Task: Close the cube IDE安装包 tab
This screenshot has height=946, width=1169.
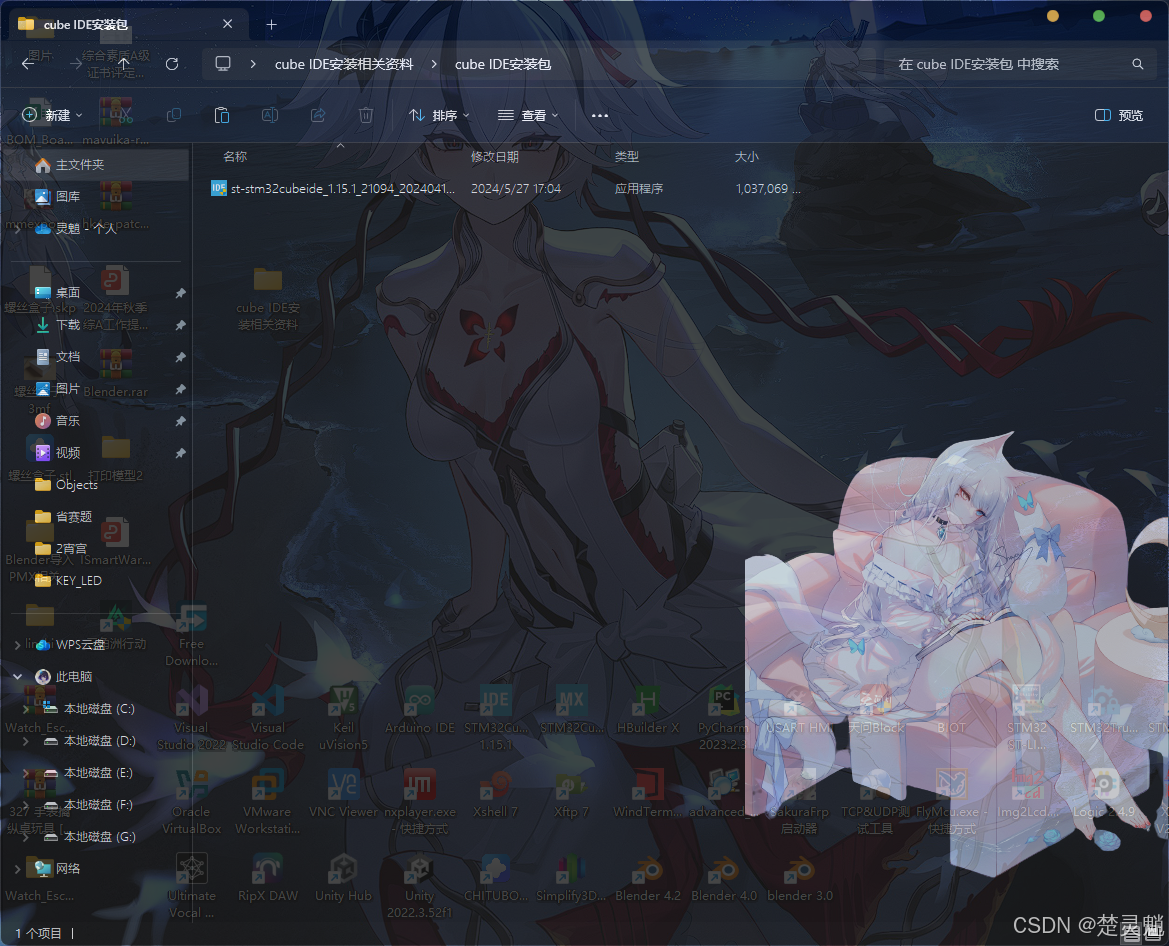Action: coord(227,24)
